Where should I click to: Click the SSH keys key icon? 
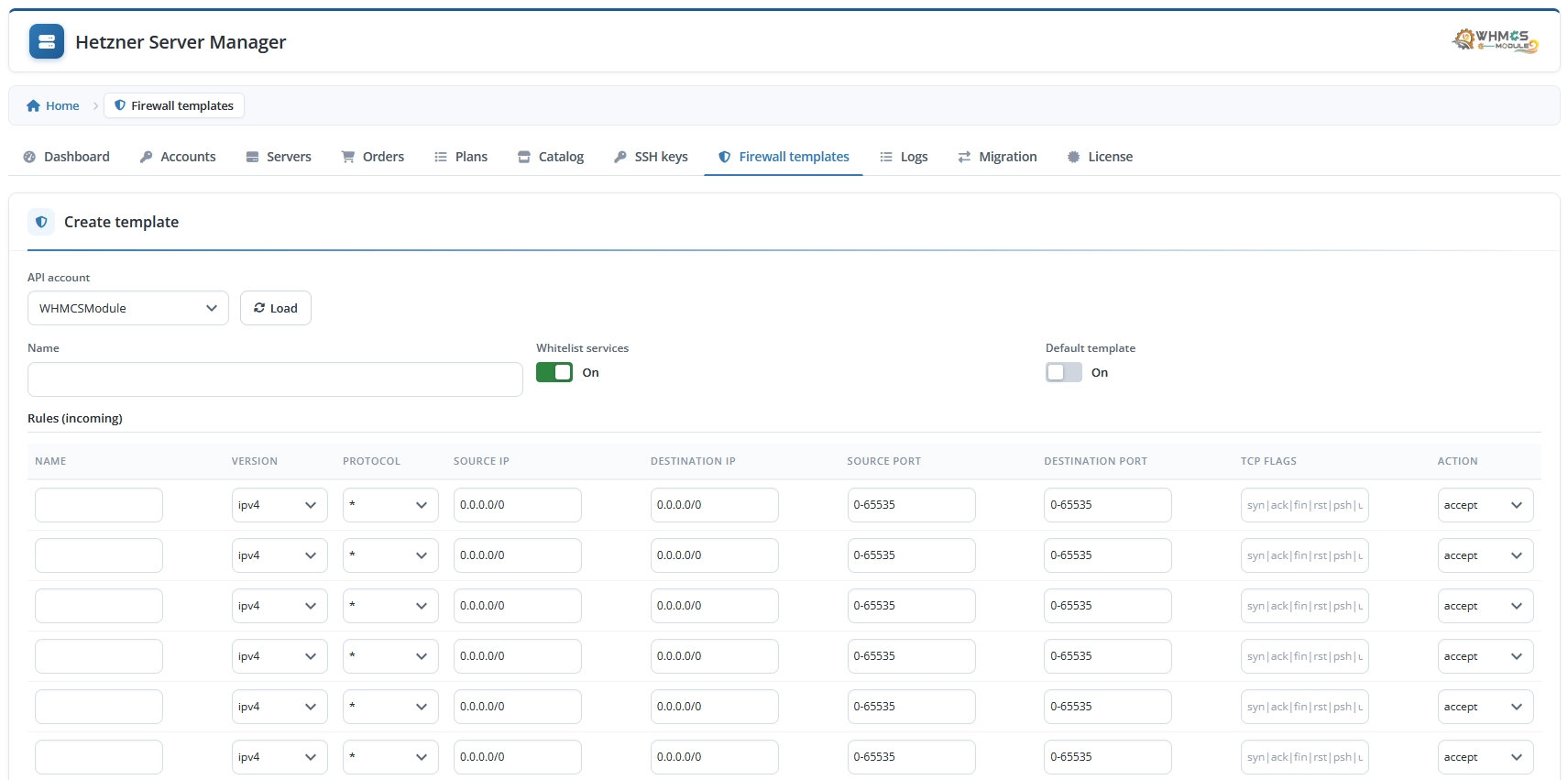tap(620, 157)
